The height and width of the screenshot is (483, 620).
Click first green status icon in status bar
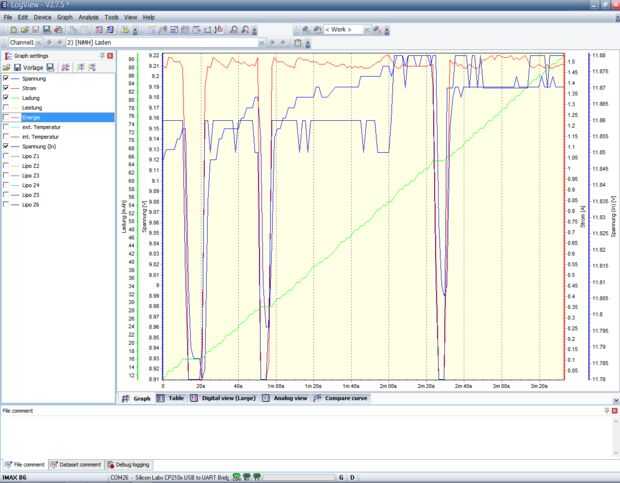[236, 477]
